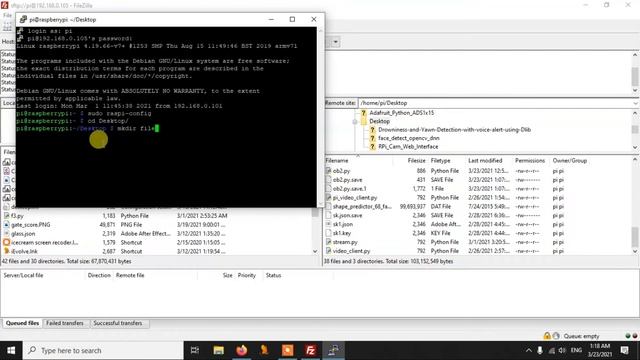Viewport: 640px width, 360px height.
Task: Click remote tree scroll-down arrow
Action: [635, 147]
